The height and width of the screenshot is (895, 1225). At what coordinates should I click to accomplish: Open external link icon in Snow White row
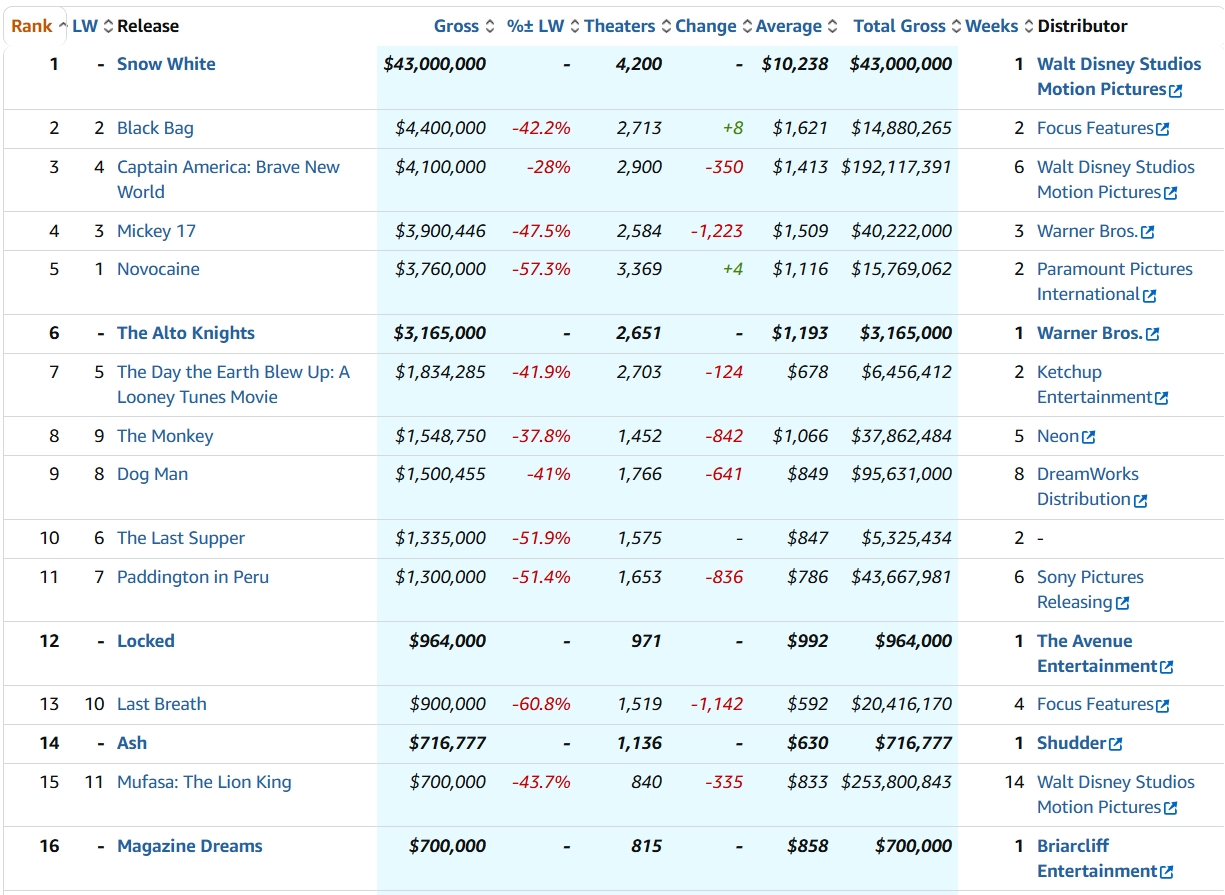pos(1176,91)
